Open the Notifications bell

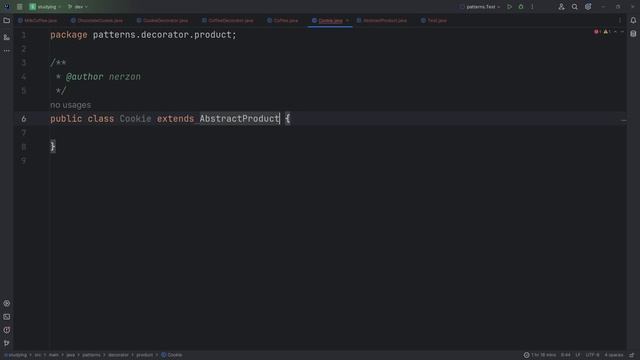pyautogui.click(x=633, y=20)
